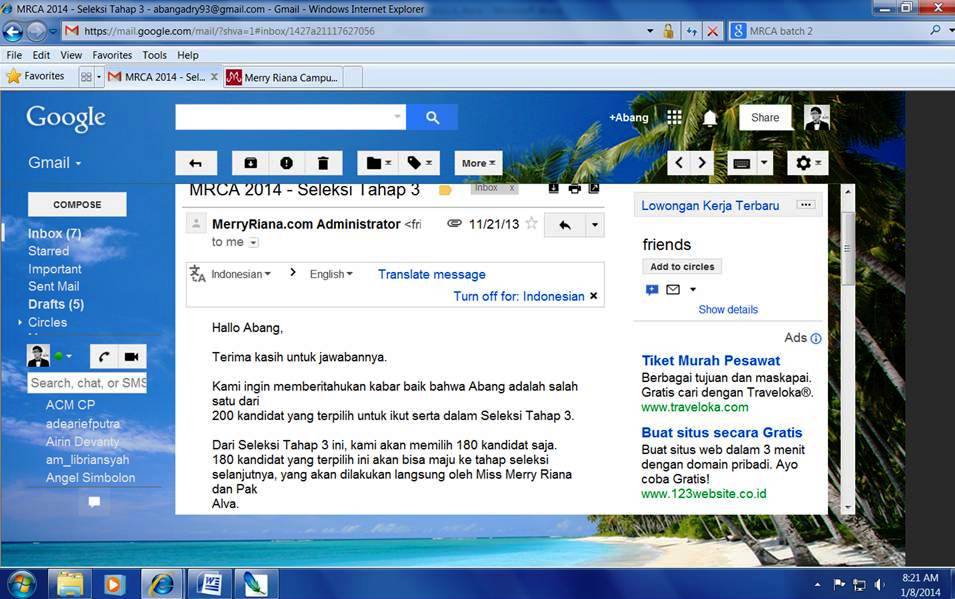Screen dimensions: 955x599
Task: Choose source language Indonesian dropdown
Action: (x=241, y=274)
